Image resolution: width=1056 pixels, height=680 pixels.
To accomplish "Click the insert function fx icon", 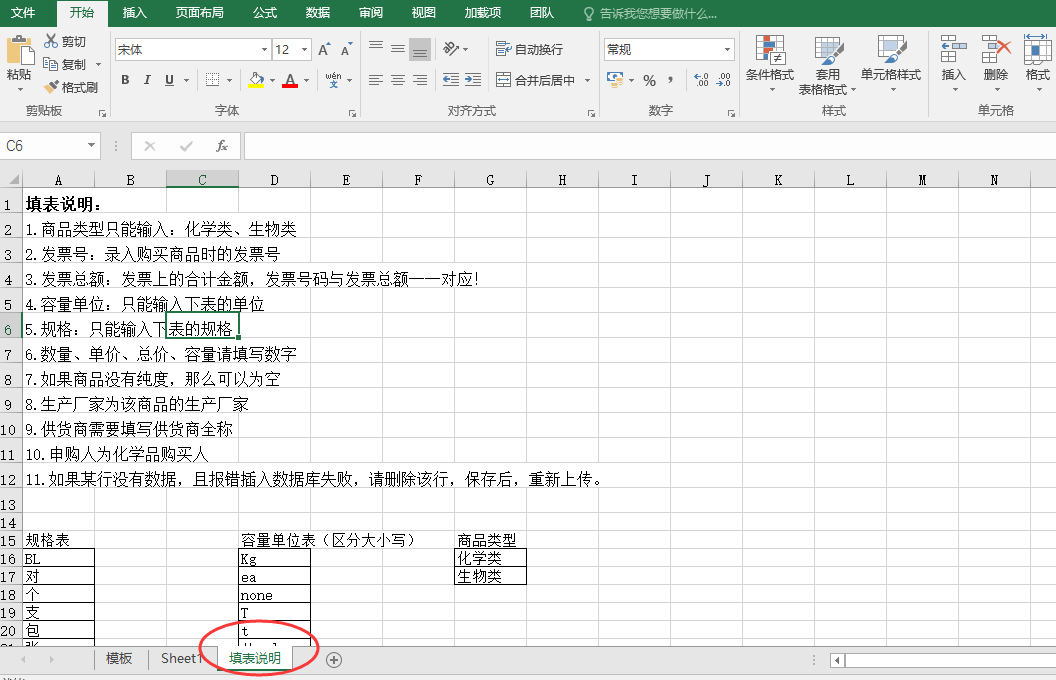I will point(222,146).
